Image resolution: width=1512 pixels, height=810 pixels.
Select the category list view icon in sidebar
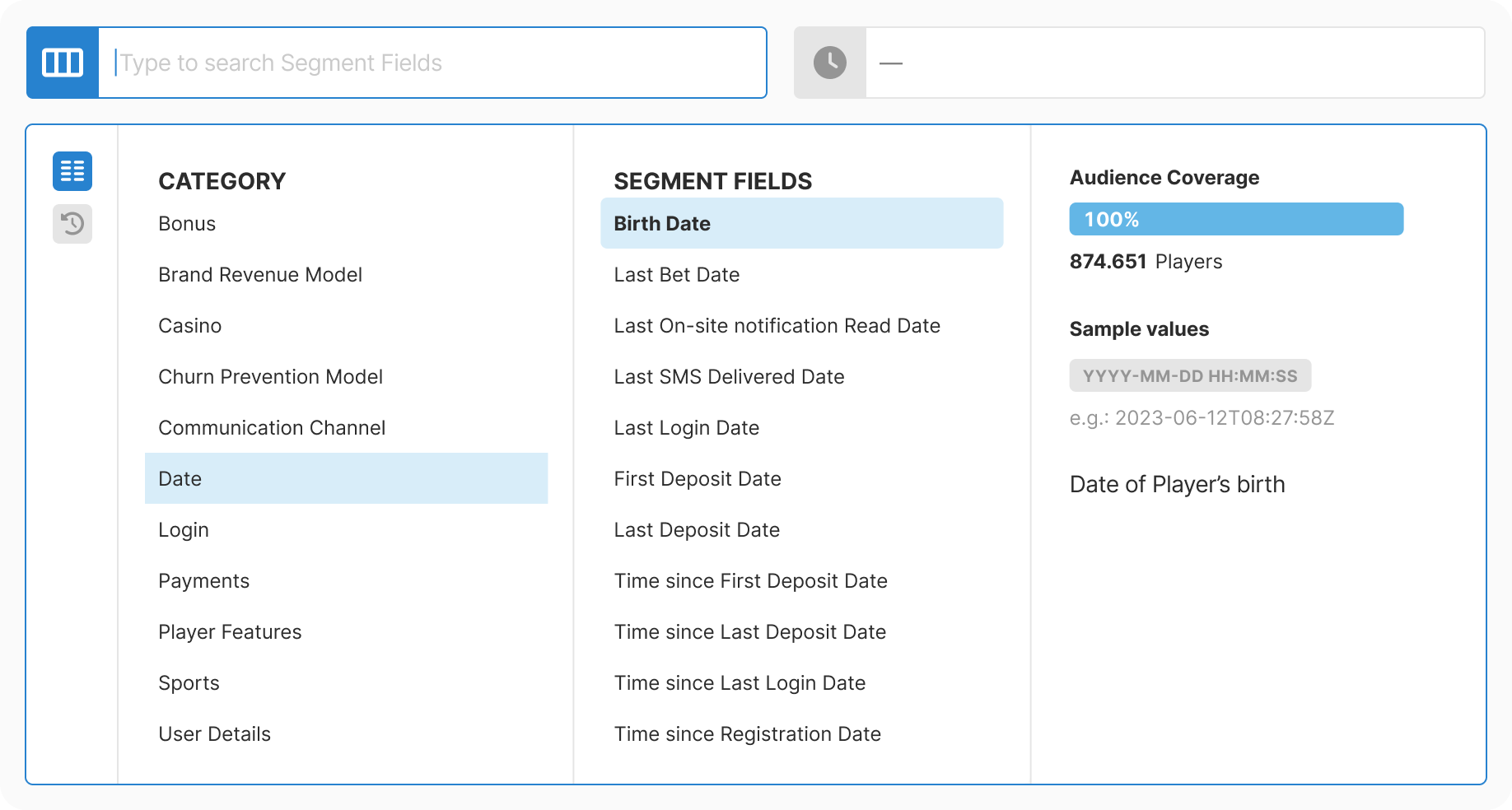72,170
